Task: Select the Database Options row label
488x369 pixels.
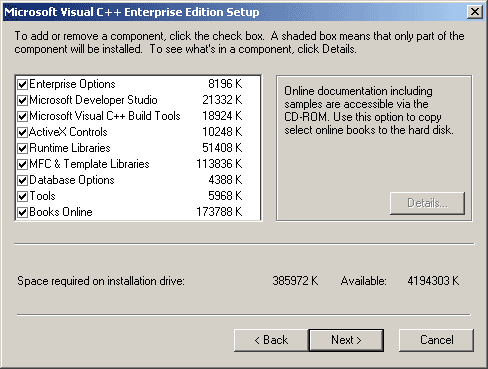Action: point(72,180)
